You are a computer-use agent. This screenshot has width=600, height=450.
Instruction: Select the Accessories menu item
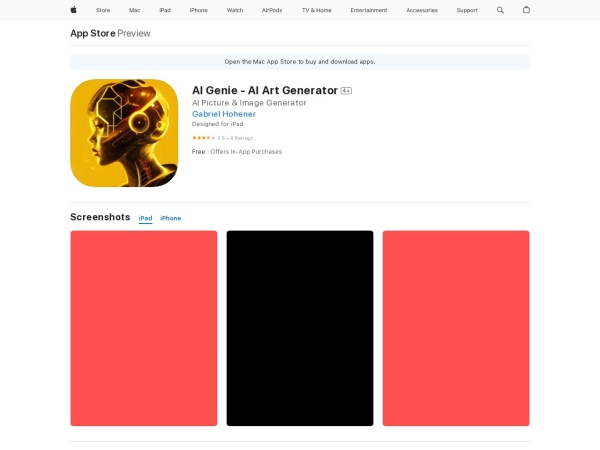pyautogui.click(x=422, y=10)
